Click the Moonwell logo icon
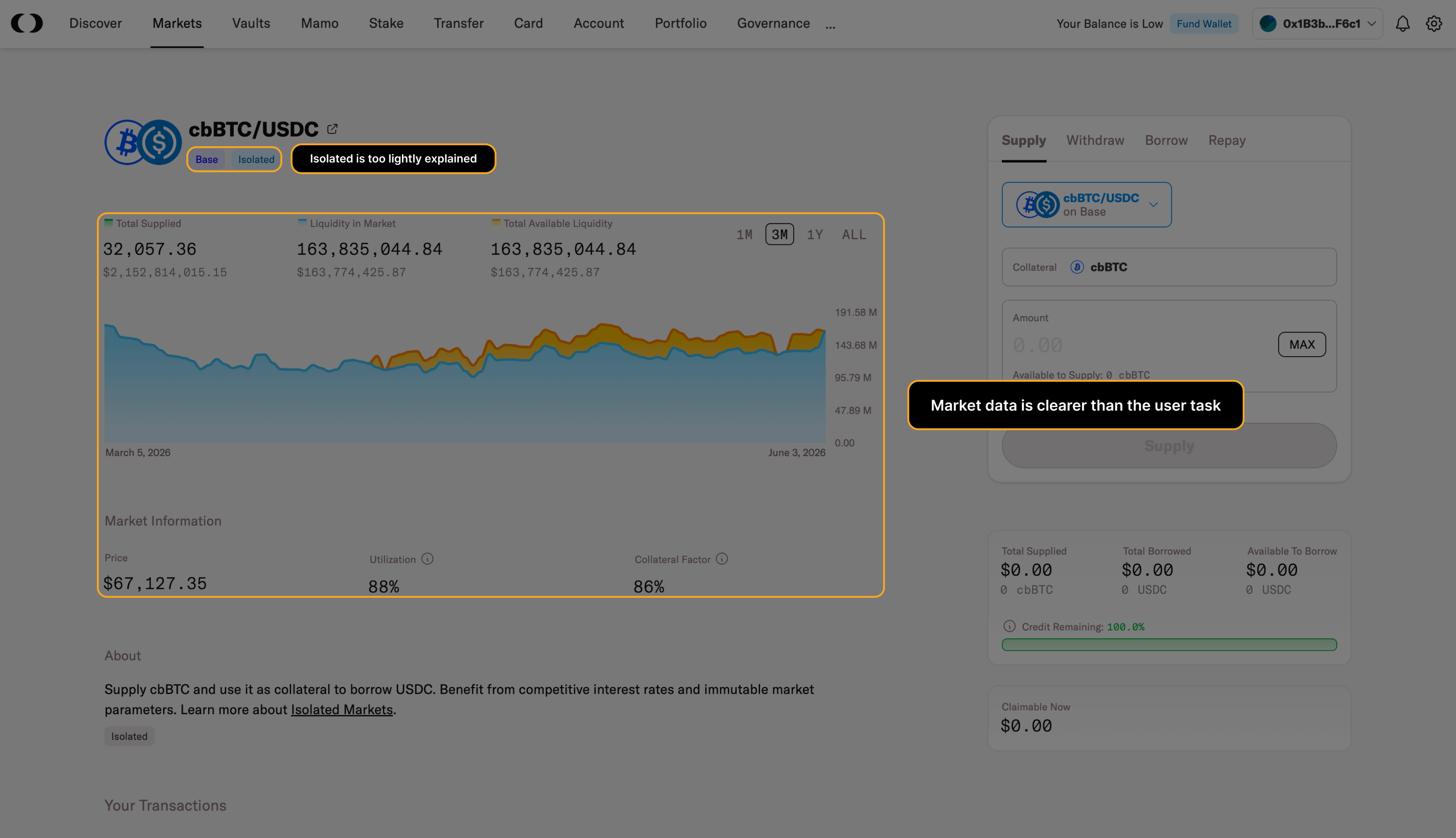The image size is (1456, 838). [27, 23]
